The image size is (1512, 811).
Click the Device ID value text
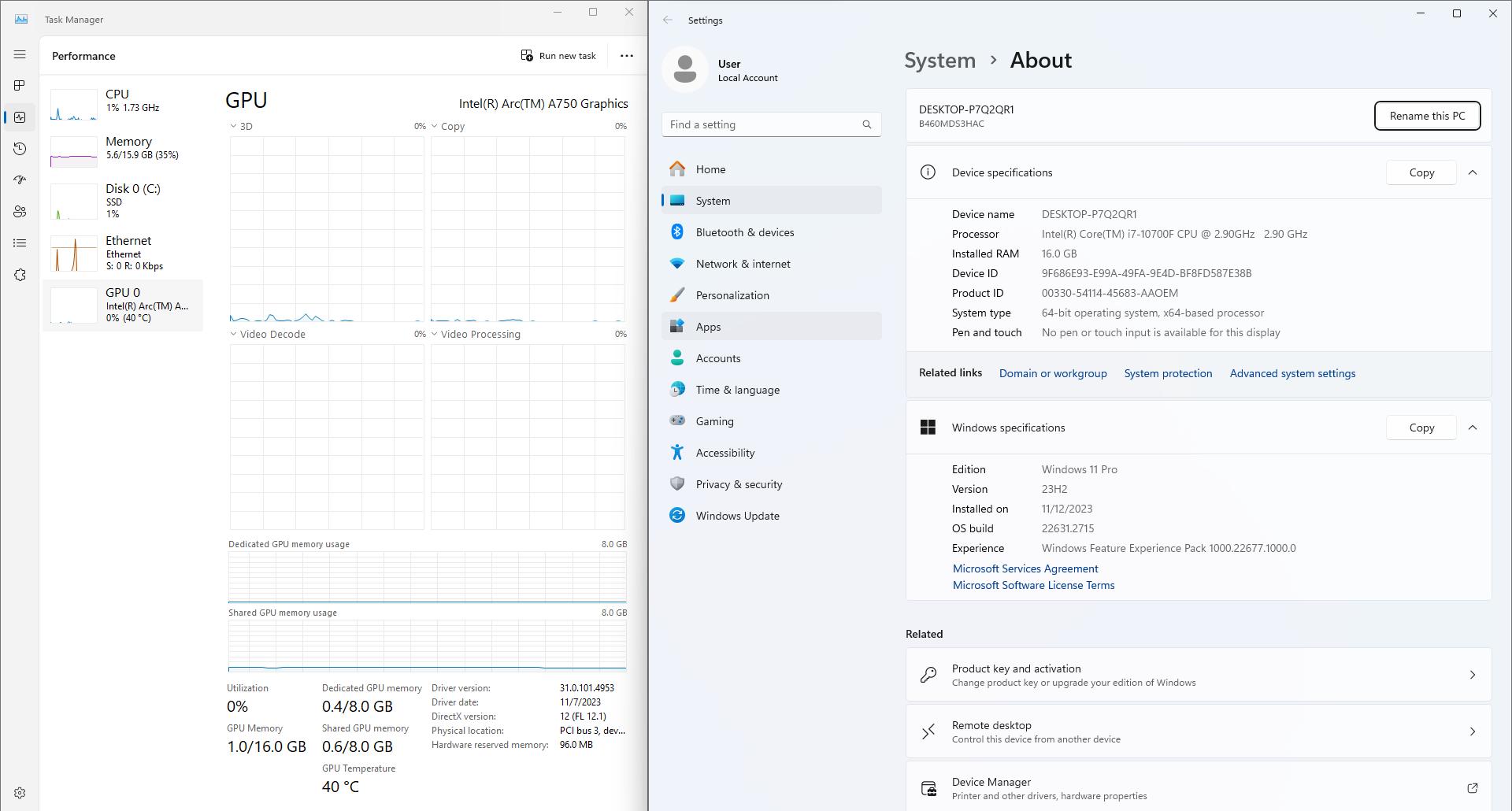click(x=1147, y=273)
